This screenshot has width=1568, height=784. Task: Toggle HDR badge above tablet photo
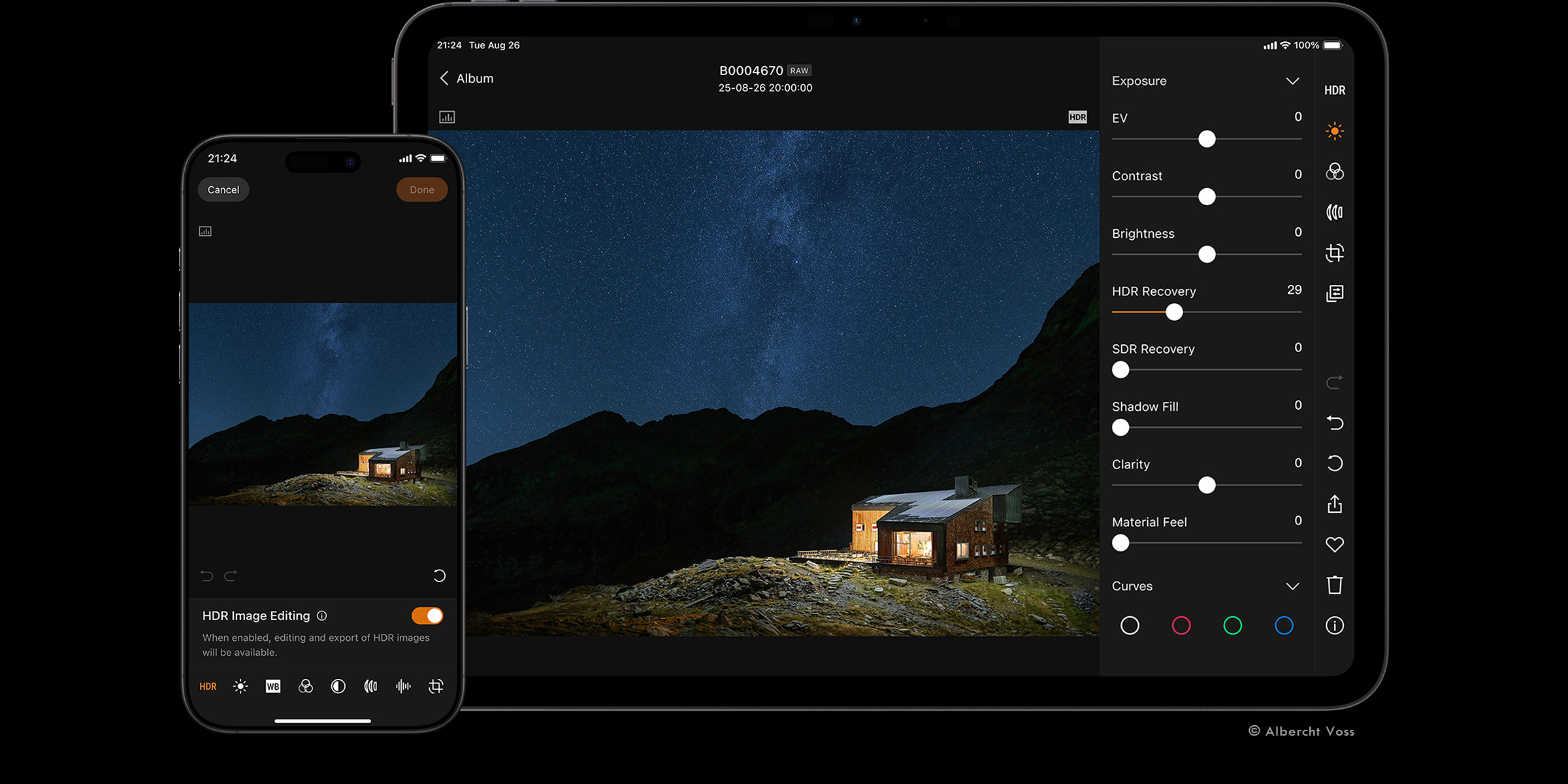pos(1077,117)
